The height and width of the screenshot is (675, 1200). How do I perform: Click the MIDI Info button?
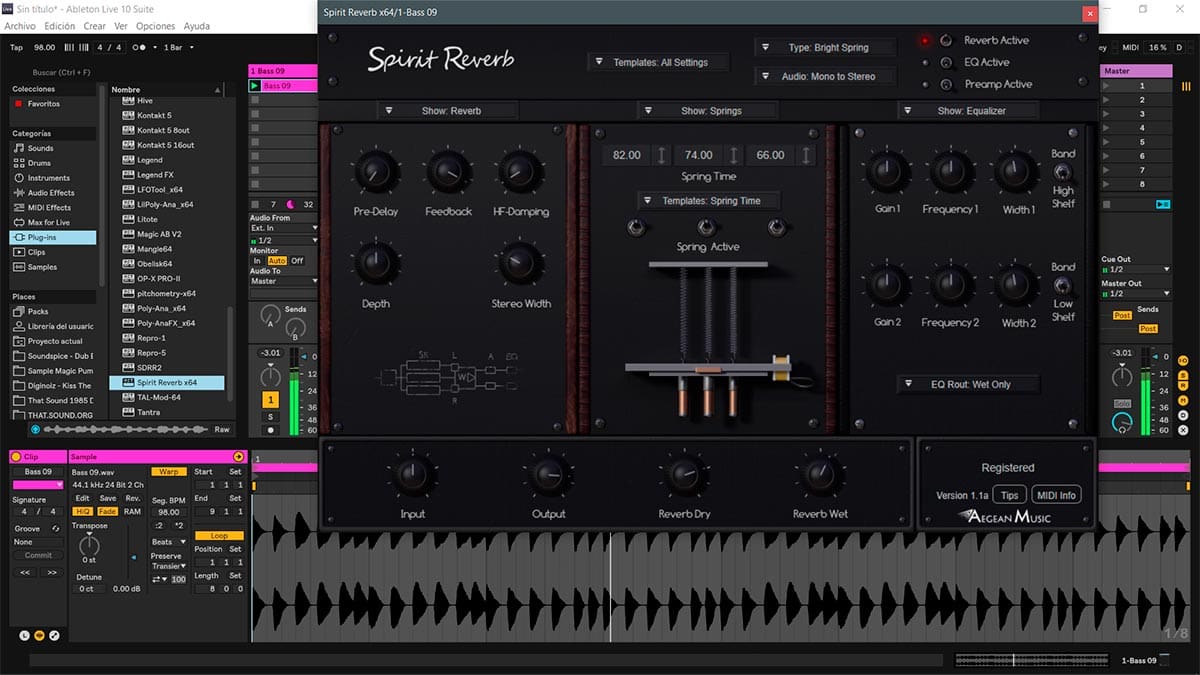point(1057,495)
